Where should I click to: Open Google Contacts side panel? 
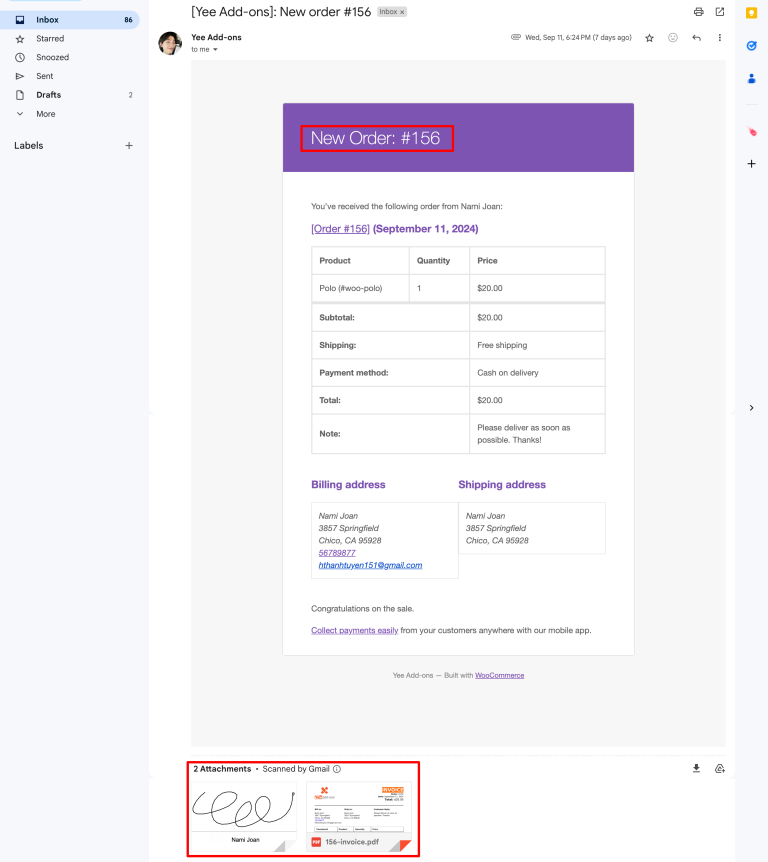point(751,78)
